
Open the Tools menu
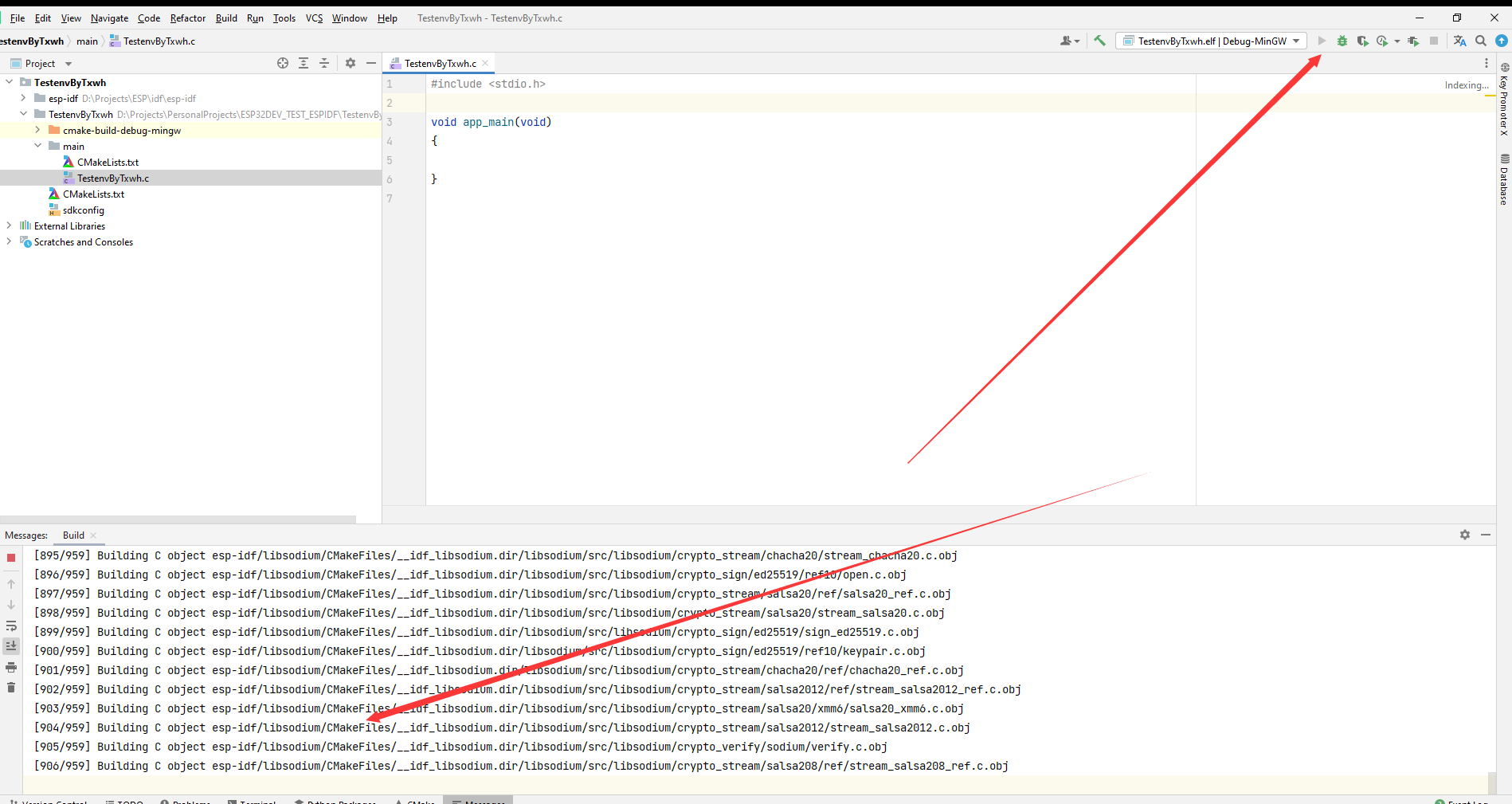[x=284, y=18]
